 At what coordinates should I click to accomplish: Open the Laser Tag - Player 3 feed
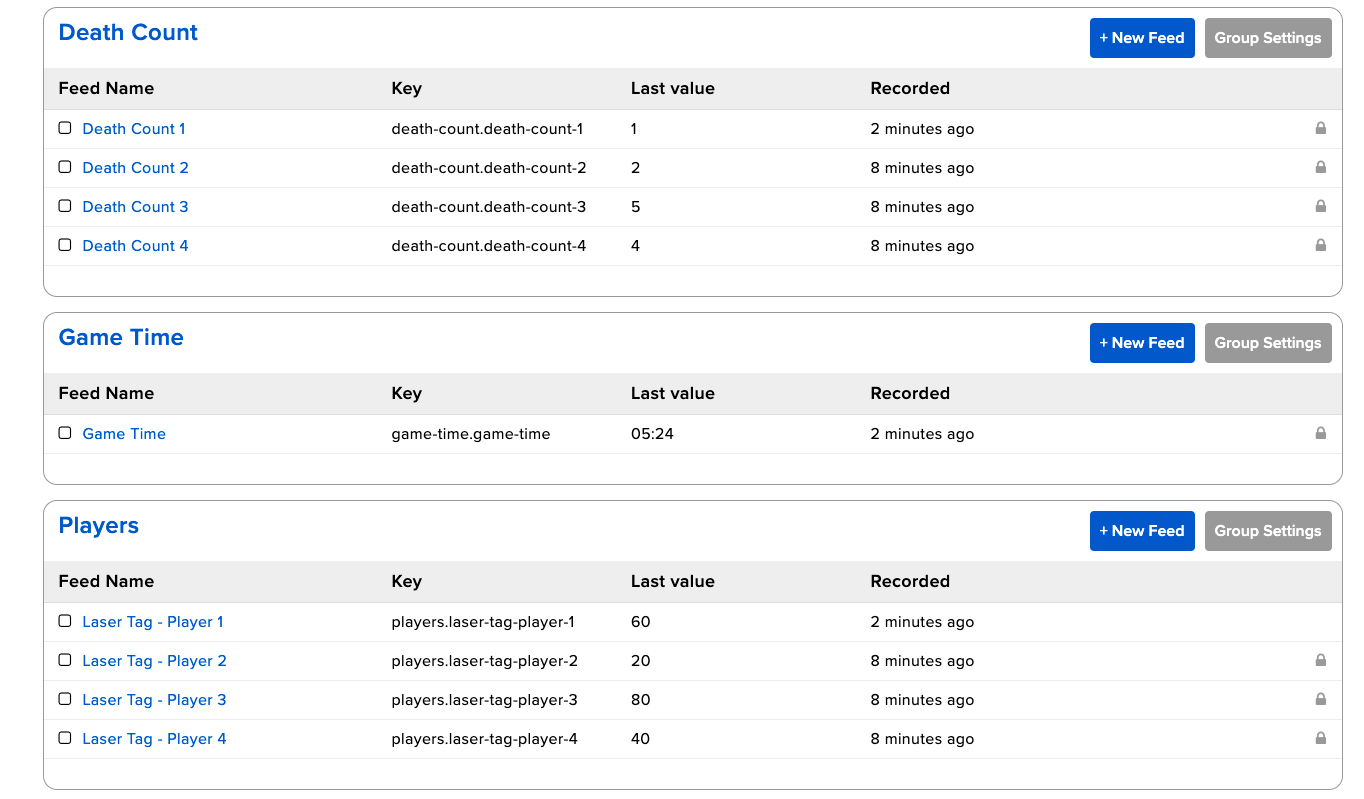click(x=154, y=700)
